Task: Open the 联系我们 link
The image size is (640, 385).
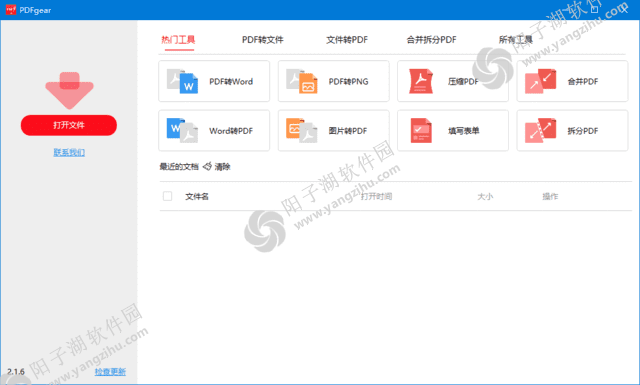Action: click(x=69, y=152)
